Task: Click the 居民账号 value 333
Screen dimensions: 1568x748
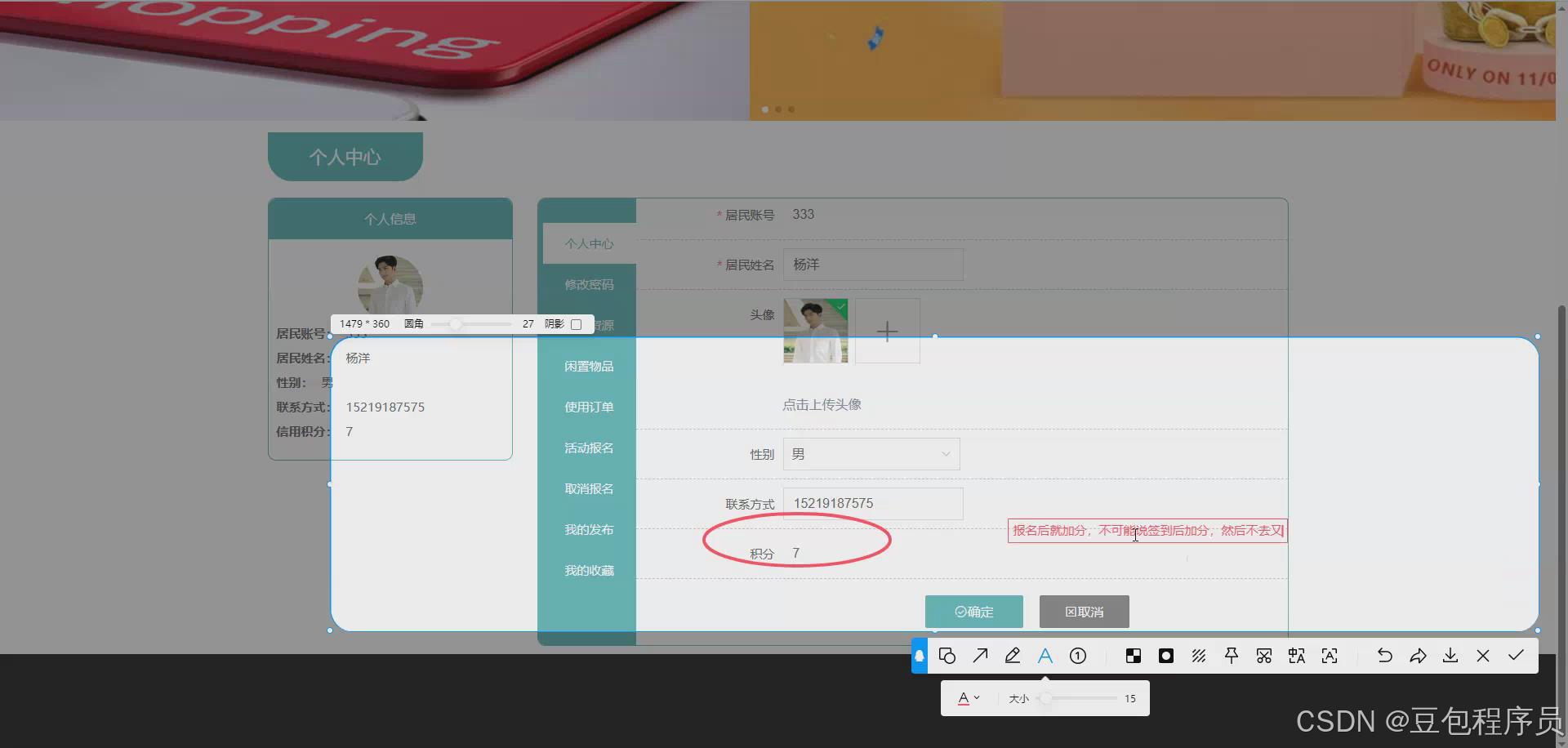Action: [x=803, y=214]
